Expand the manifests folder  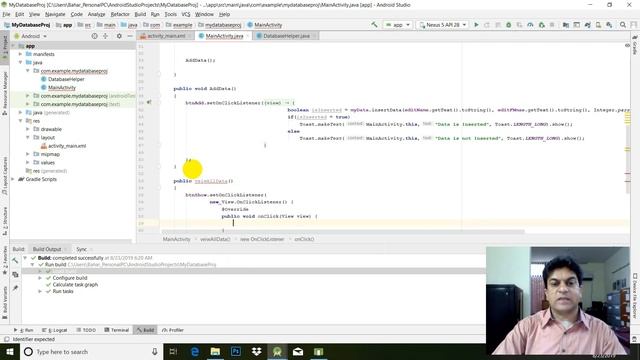tap(20, 54)
